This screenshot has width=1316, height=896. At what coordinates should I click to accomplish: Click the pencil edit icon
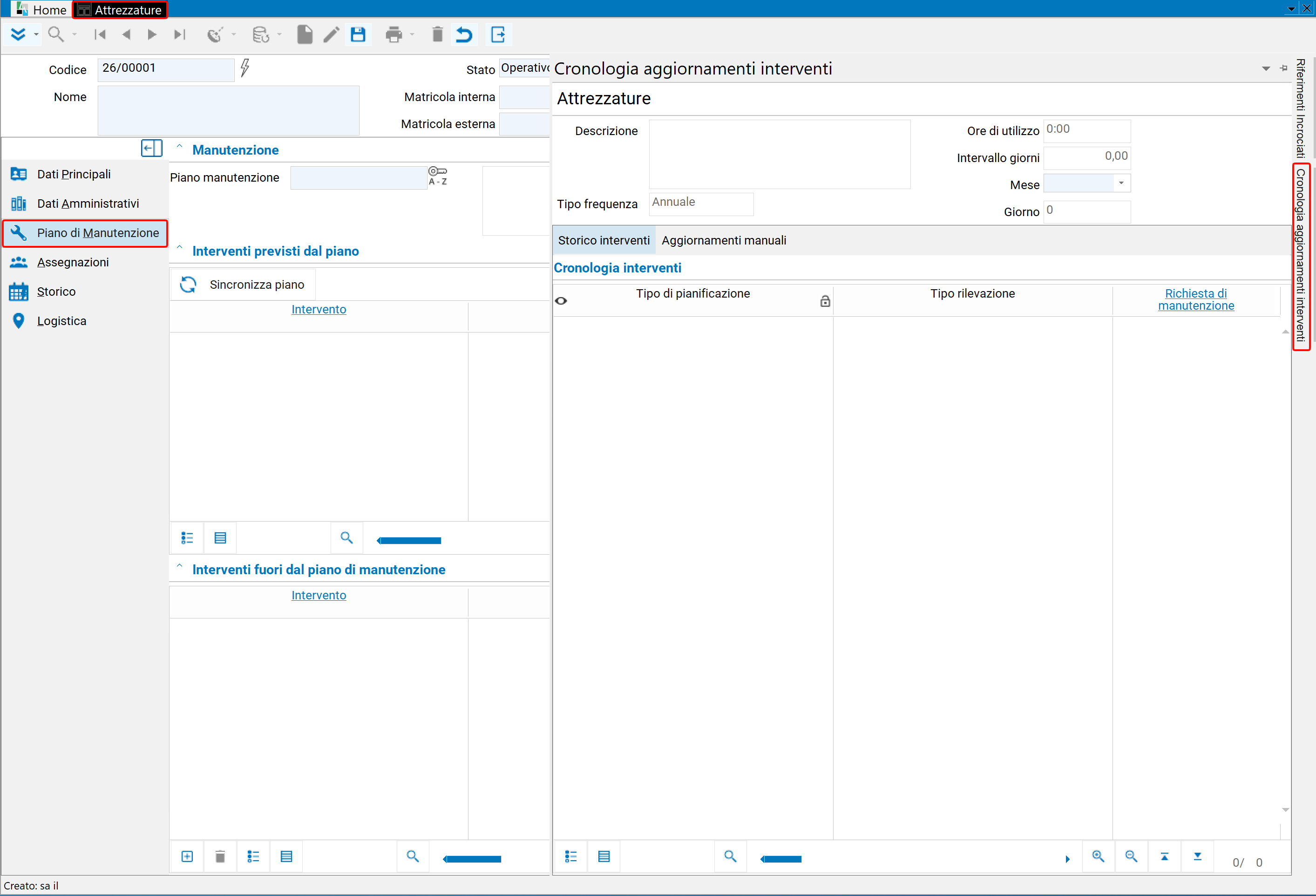331,34
